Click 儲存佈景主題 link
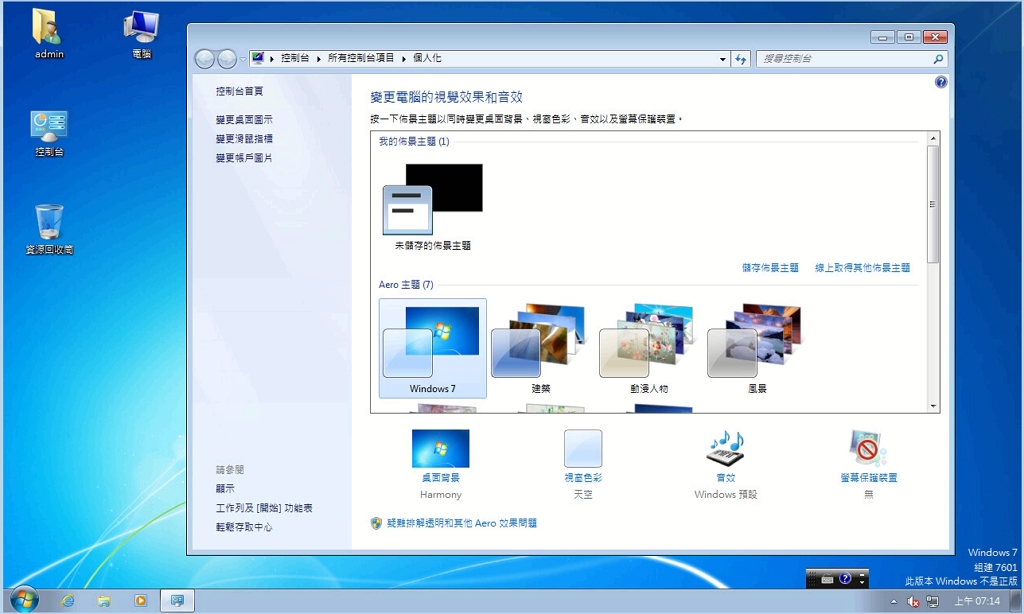The width and height of the screenshot is (1024, 614). [770, 268]
